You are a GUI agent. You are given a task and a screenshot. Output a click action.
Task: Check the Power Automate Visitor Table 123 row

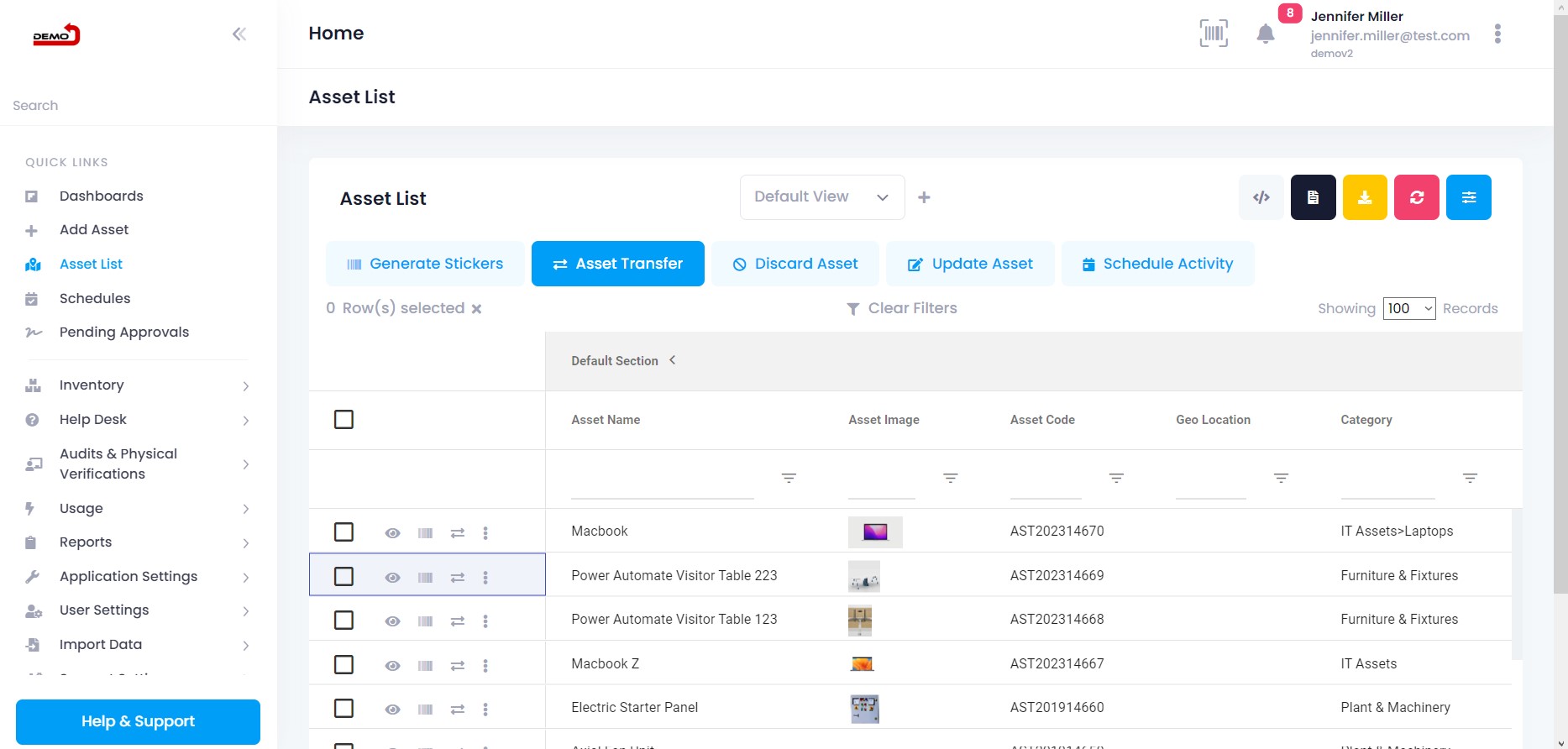tap(343, 620)
